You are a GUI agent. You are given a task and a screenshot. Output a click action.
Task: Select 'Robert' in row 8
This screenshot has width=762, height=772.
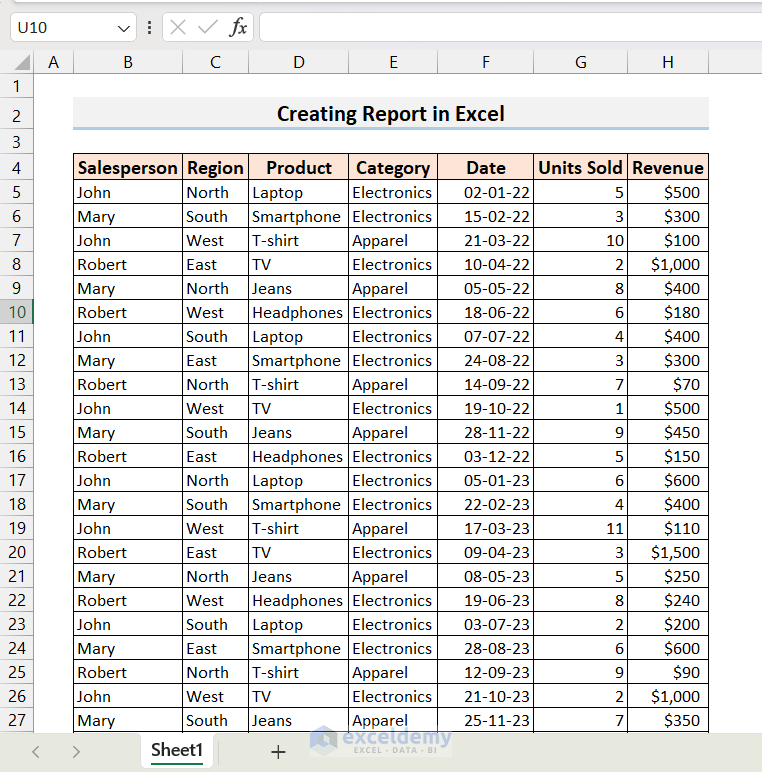(128, 264)
